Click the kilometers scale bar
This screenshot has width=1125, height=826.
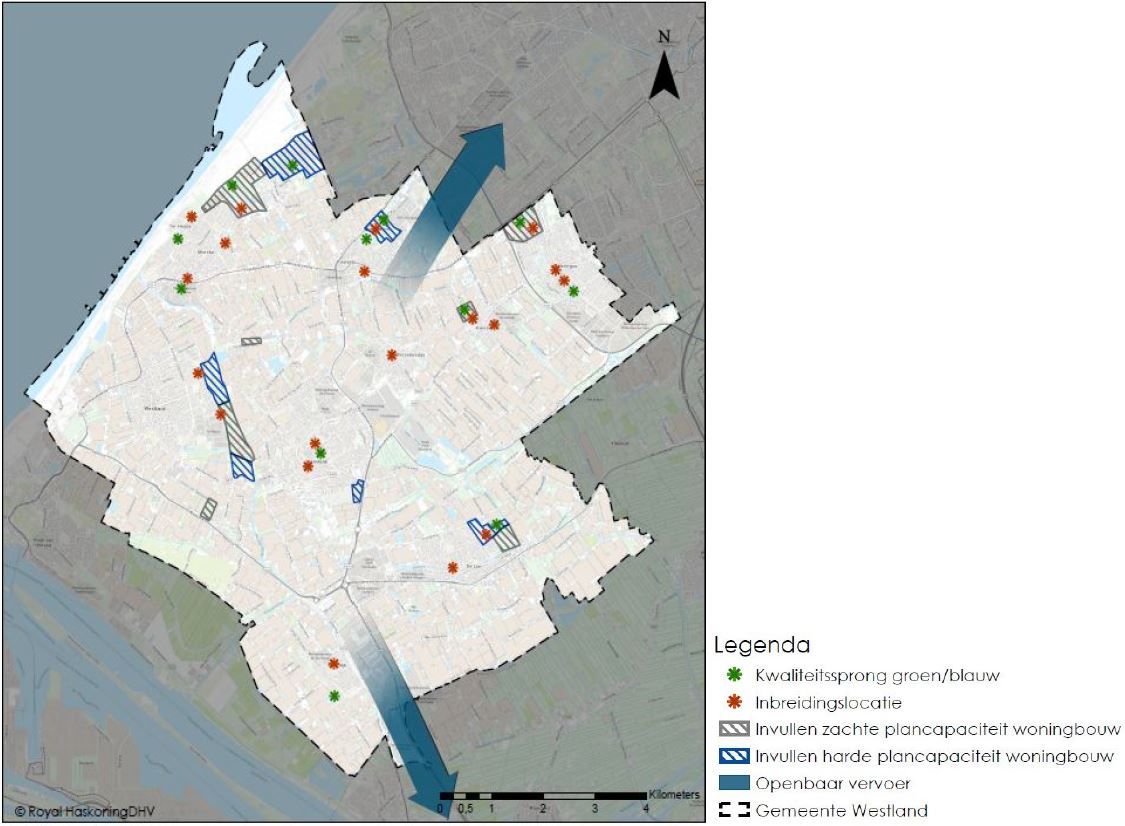pos(543,795)
